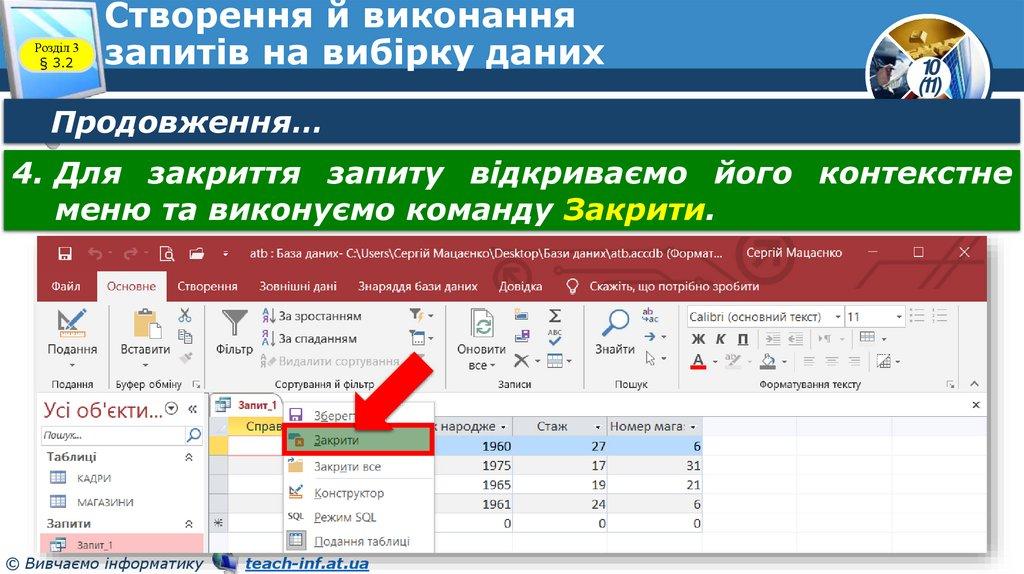Click the navigation pane search field
This screenshot has width=1024, height=574.
coord(112,436)
